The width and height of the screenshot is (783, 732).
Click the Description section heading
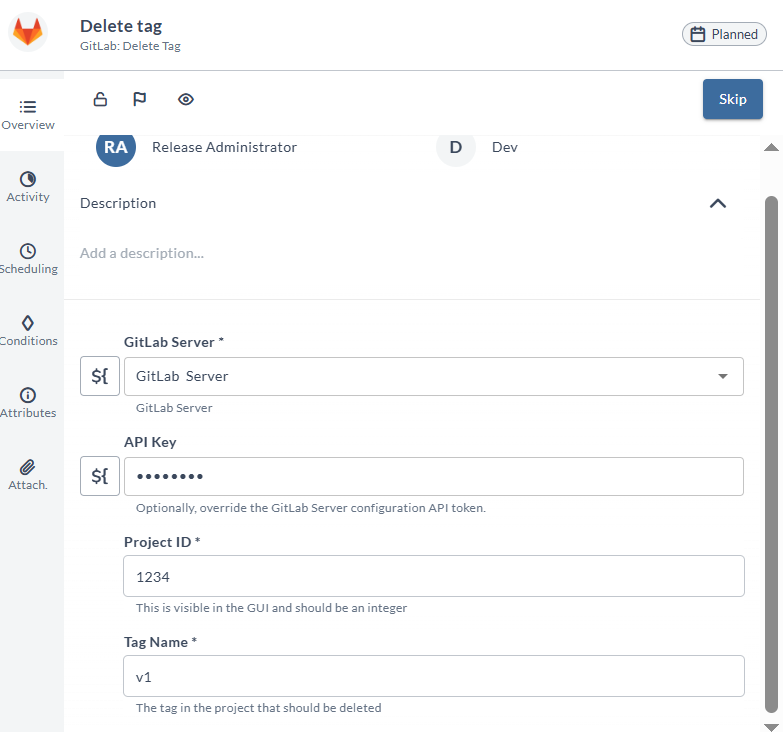118,203
